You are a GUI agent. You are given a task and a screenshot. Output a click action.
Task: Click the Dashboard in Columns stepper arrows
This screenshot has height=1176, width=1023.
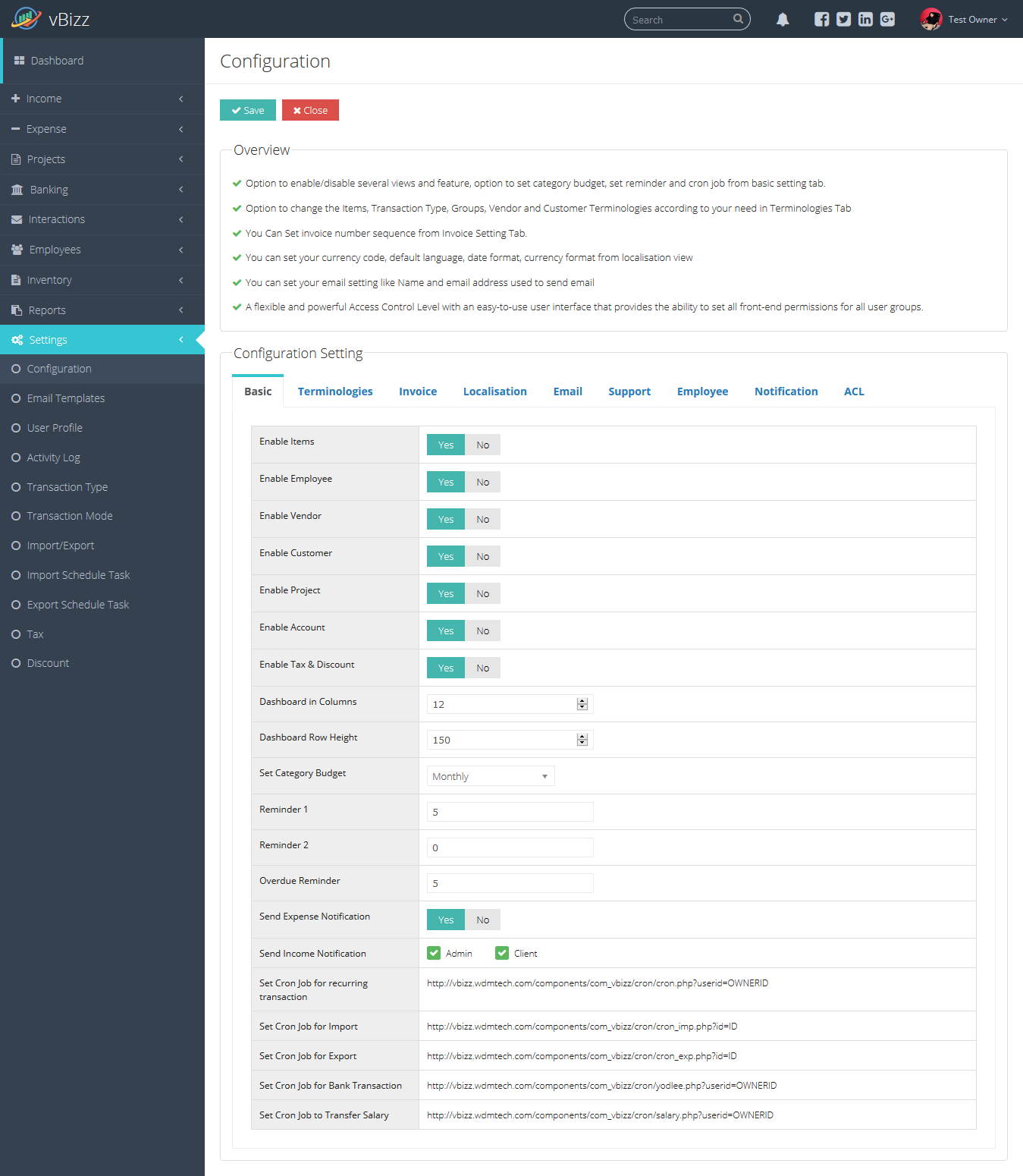pyautogui.click(x=582, y=704)
